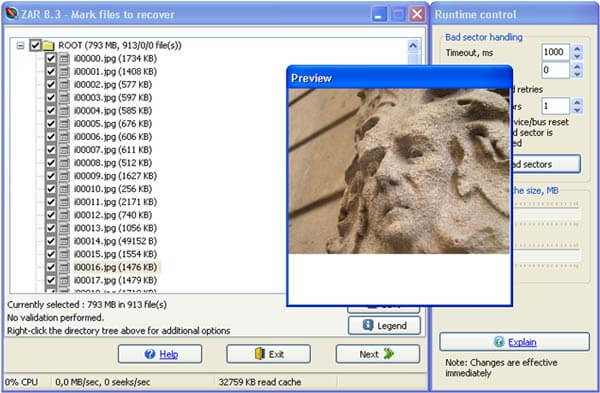The height and width of the screenshot is (393, 600).
Task: Click the file icon beside i00009.jpg
Action: click(64, 176)
